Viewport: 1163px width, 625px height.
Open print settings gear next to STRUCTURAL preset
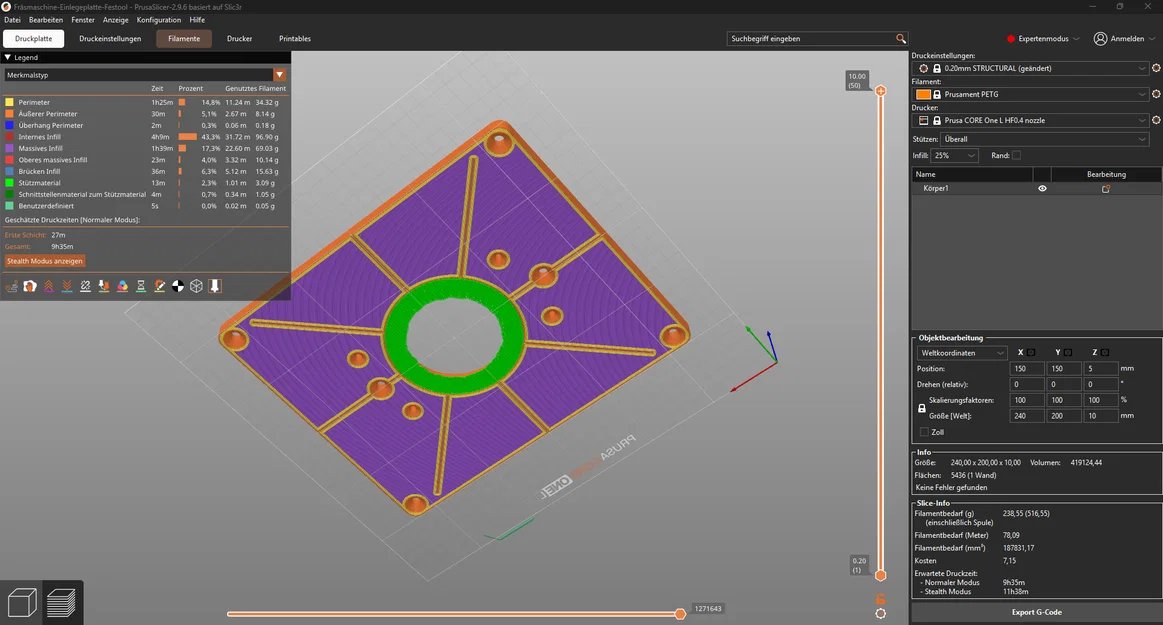(1156, 68)
